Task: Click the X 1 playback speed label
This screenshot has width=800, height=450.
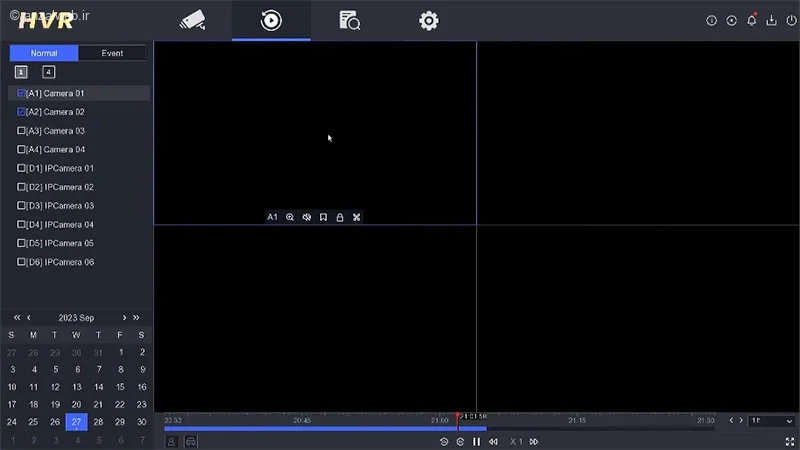Action: click(516, 442)
